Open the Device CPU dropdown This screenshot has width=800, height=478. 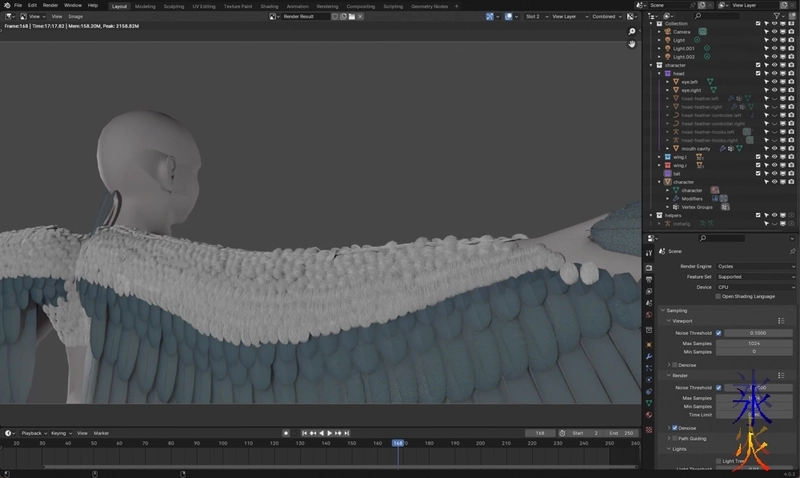tap(755, 287)
